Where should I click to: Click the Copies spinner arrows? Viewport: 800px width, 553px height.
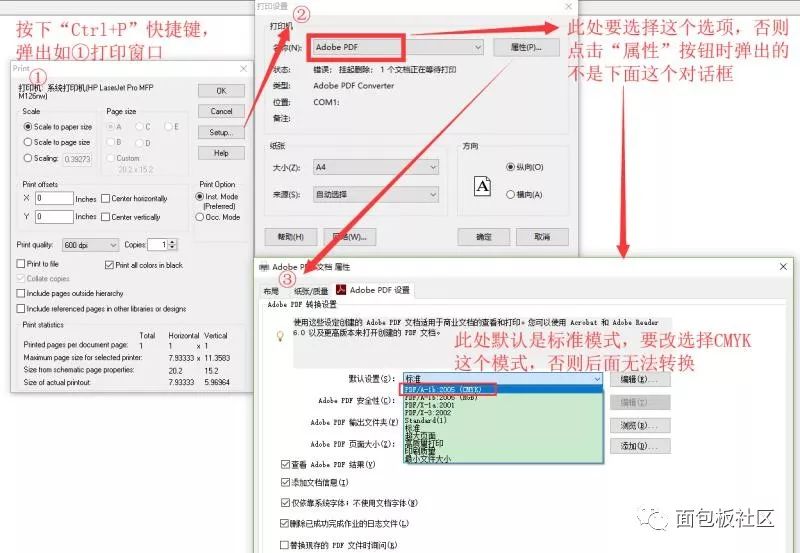pyautogui.click(x=172, y=245)
